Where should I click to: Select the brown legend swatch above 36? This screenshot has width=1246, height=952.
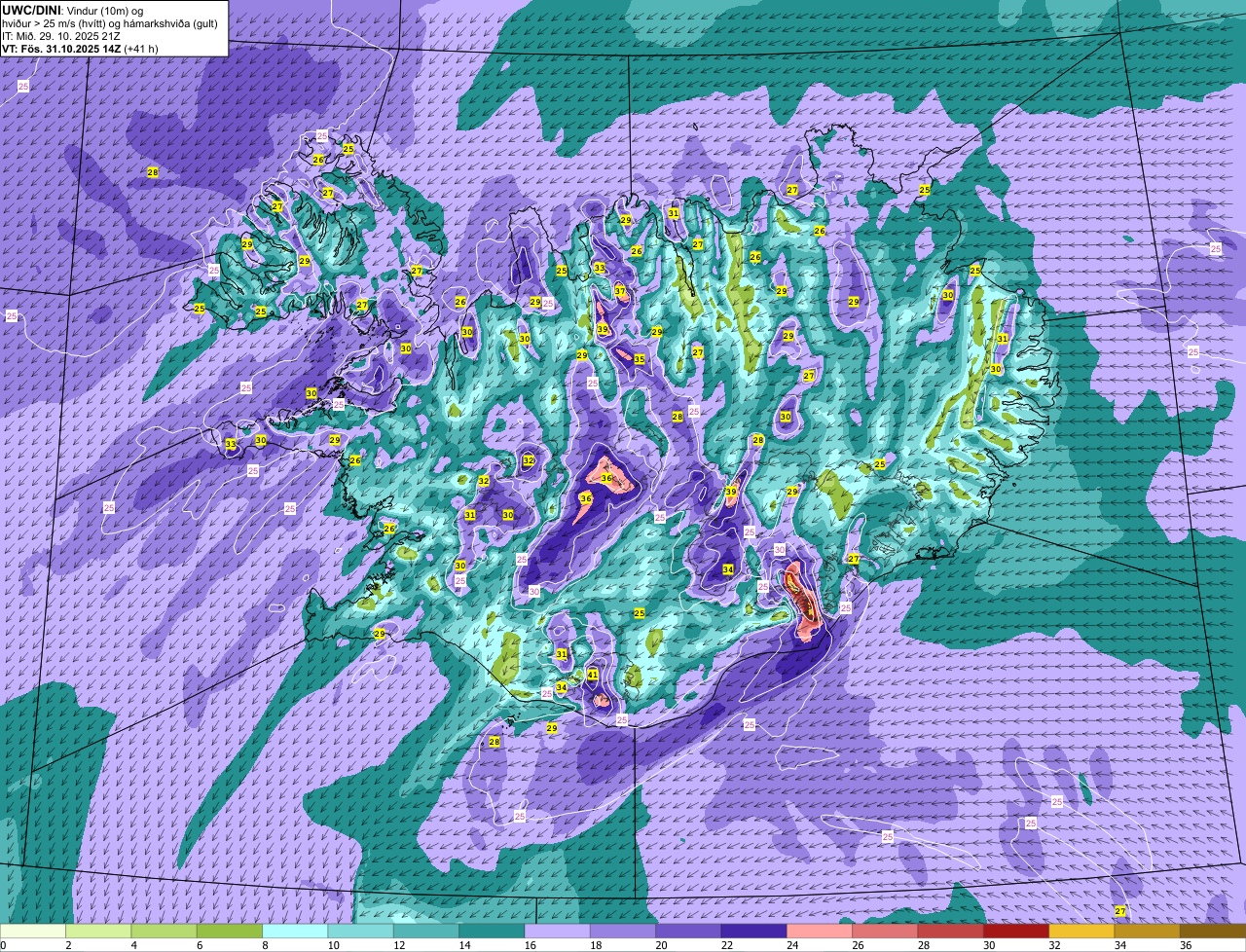point(1213,931)
